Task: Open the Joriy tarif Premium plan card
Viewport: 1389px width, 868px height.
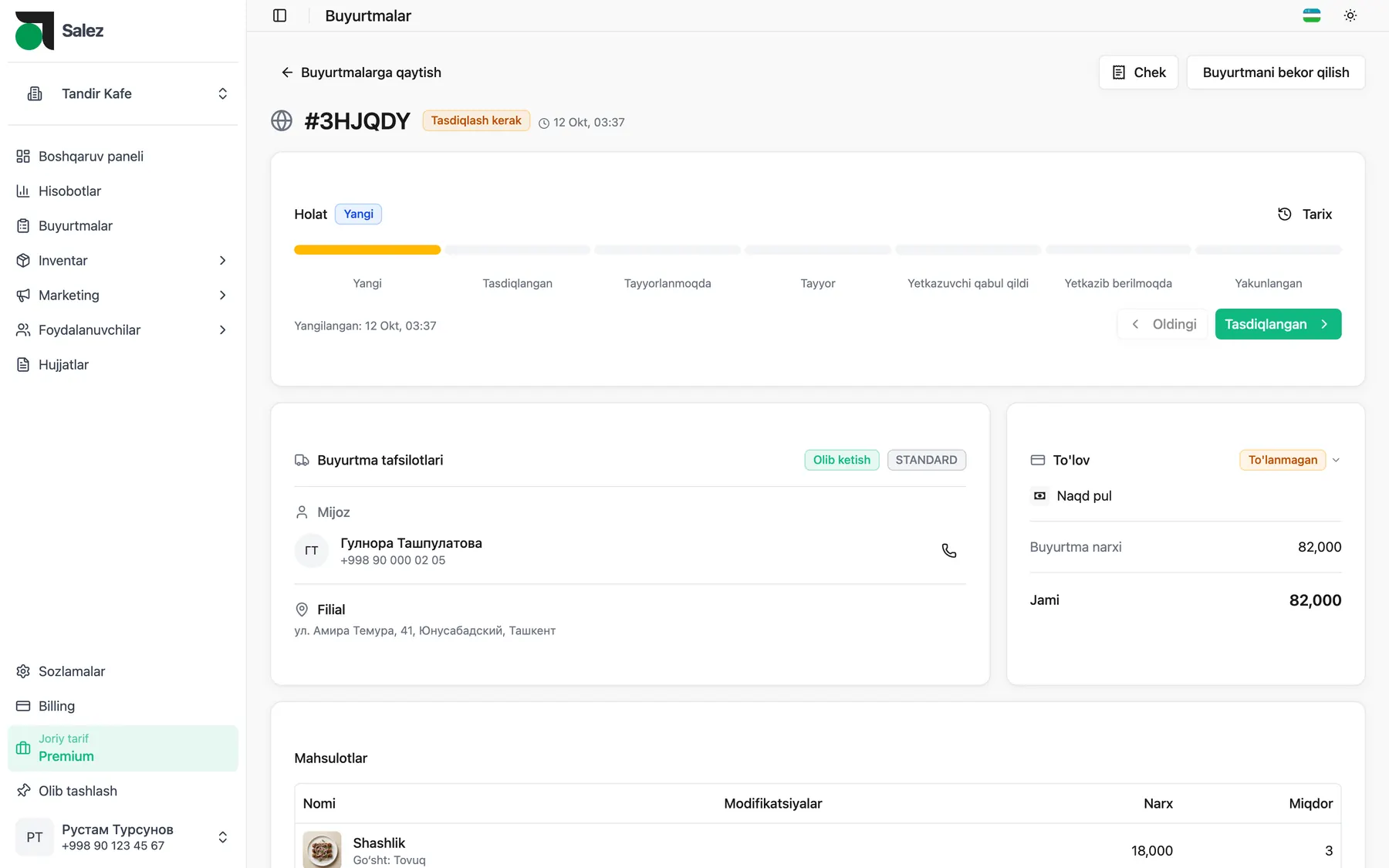Action: [x=123, y=748]
